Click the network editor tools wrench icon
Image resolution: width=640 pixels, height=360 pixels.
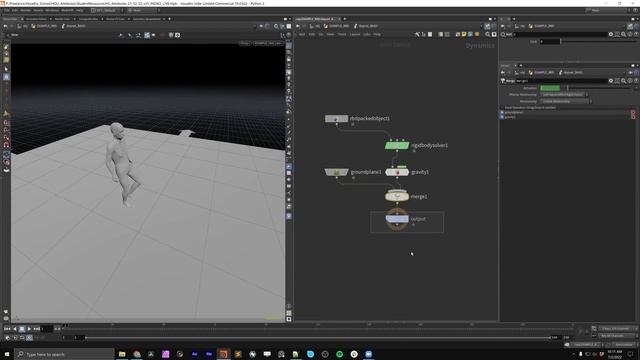click(417, 35)
